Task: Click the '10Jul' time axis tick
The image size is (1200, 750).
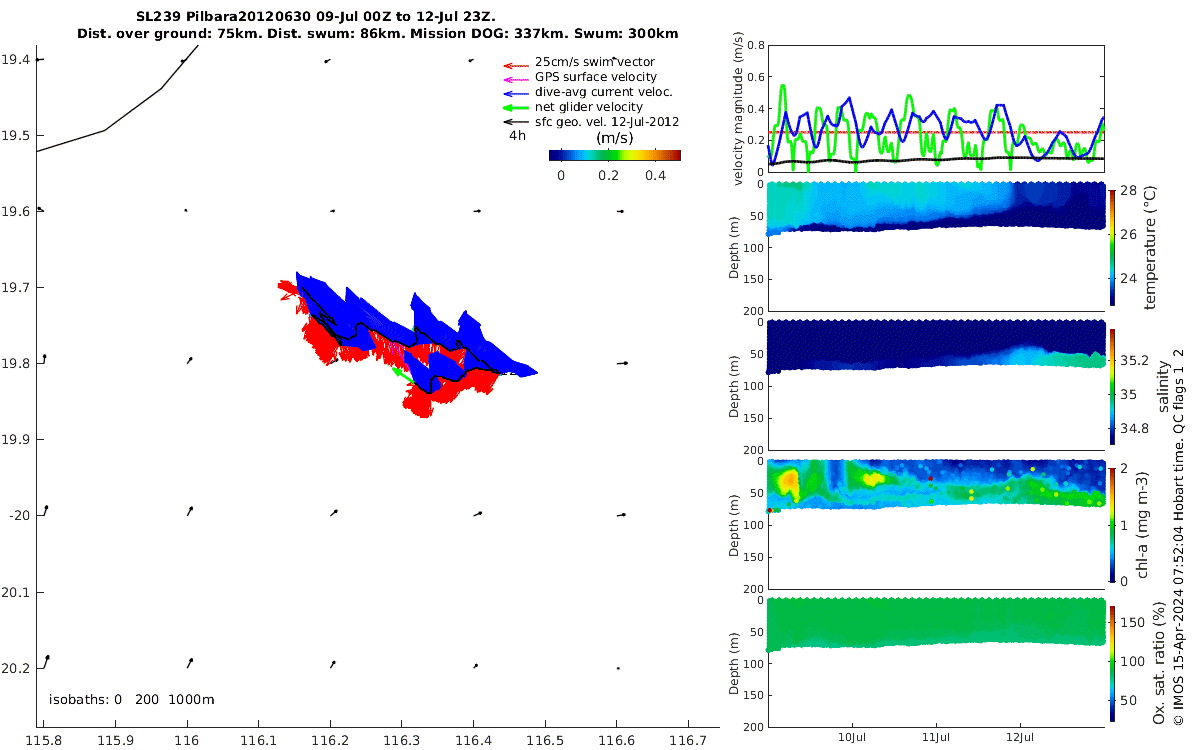Action: tap(853, 736)
